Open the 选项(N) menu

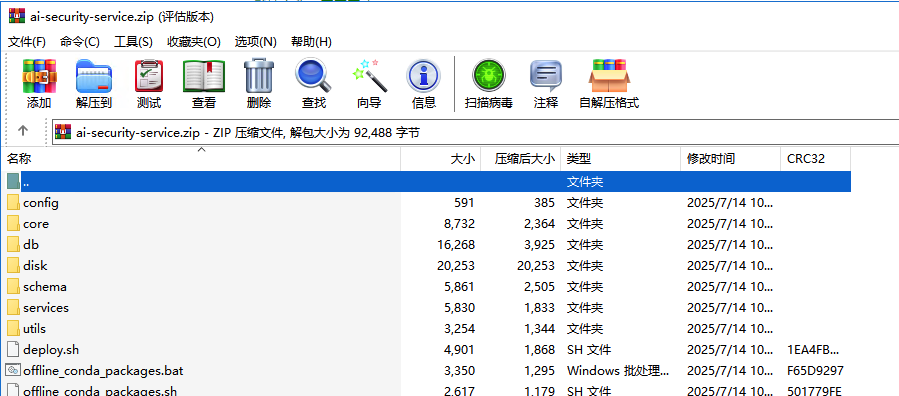point(256,42)
